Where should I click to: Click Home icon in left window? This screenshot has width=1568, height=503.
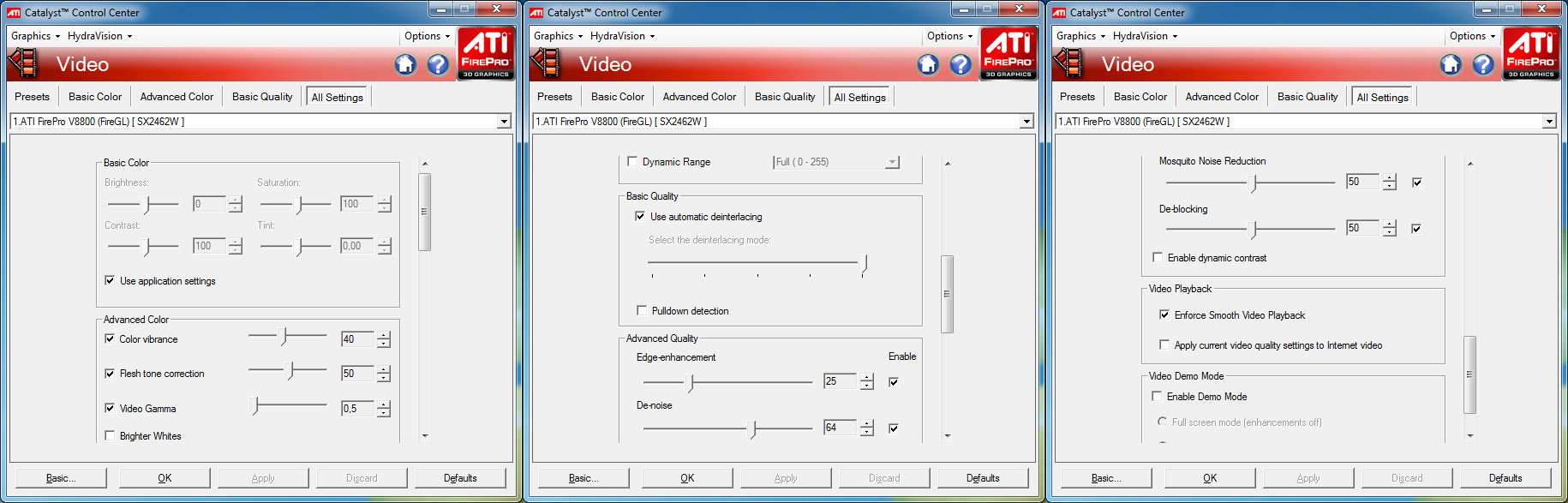pos(405,64)
